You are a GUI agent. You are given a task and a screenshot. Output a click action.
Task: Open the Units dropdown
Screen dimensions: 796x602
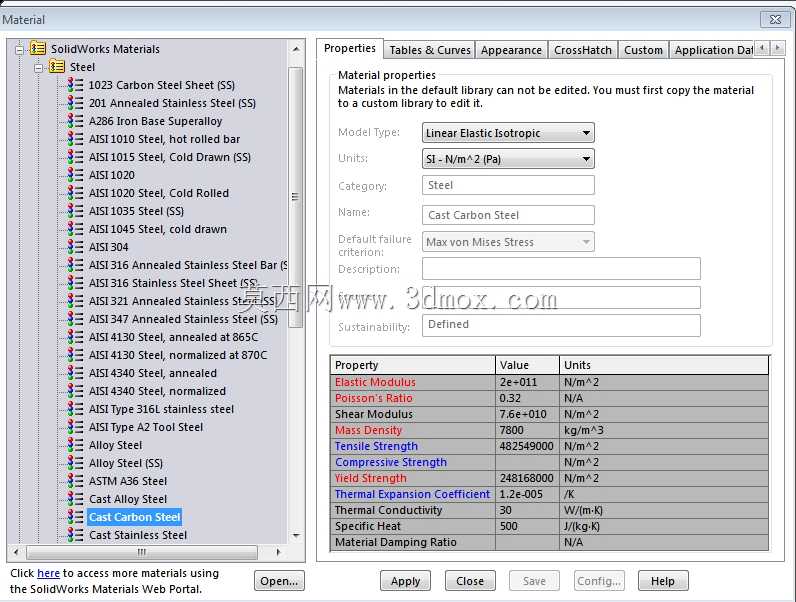click(508, 159)
